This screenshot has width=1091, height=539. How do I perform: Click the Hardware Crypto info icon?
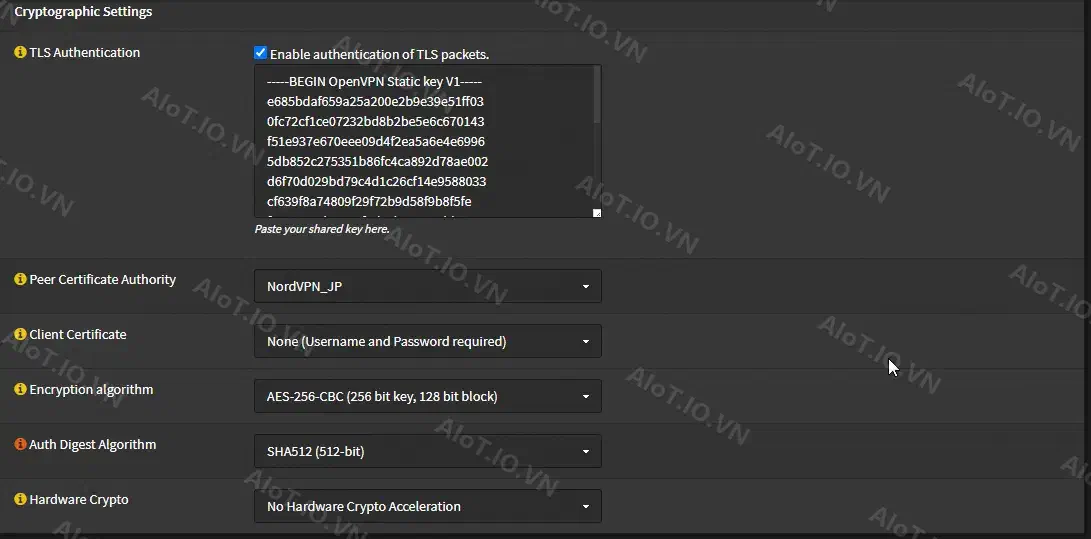click(20, 499)
